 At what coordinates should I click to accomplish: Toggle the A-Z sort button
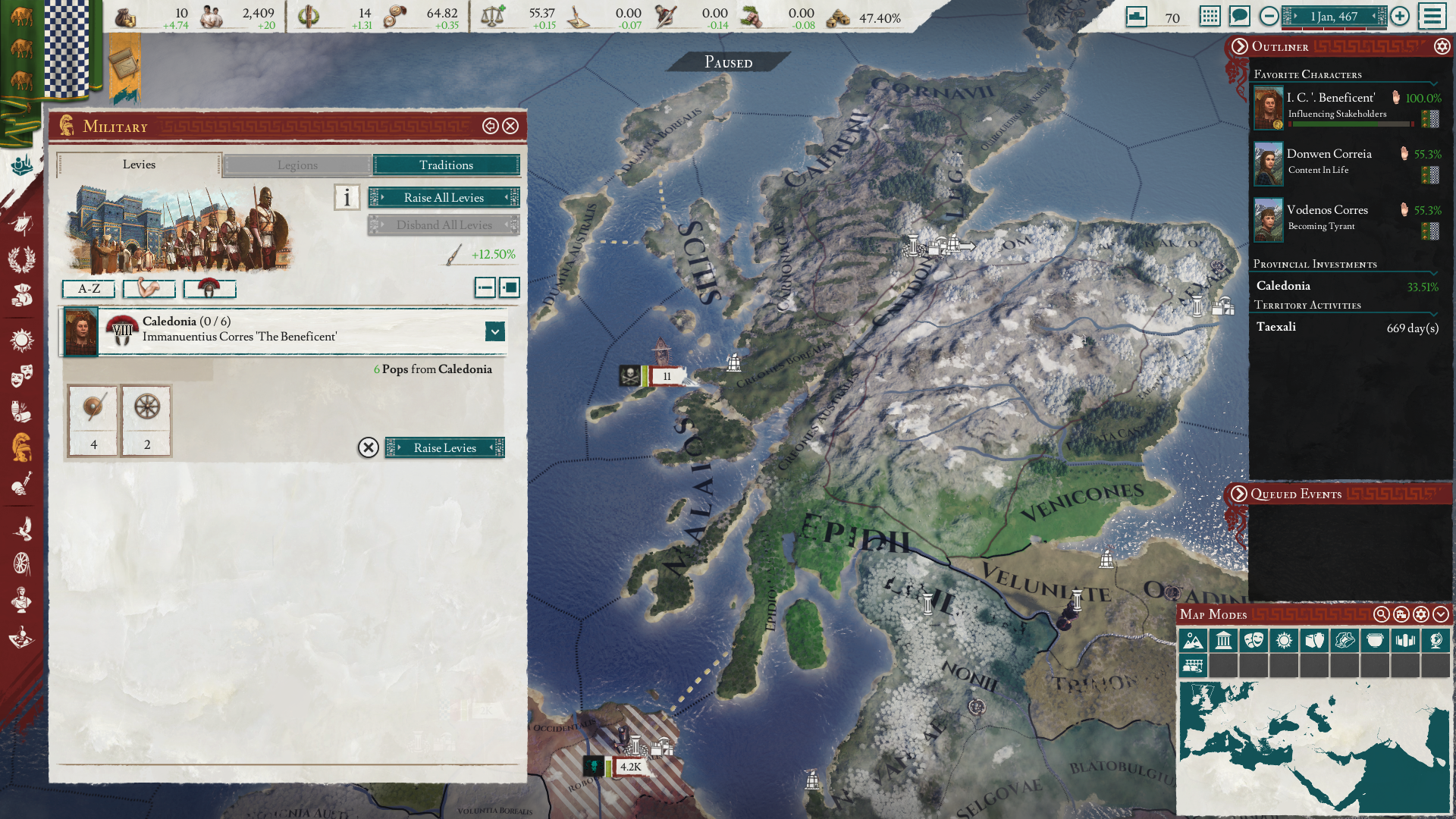coord(89,289)
